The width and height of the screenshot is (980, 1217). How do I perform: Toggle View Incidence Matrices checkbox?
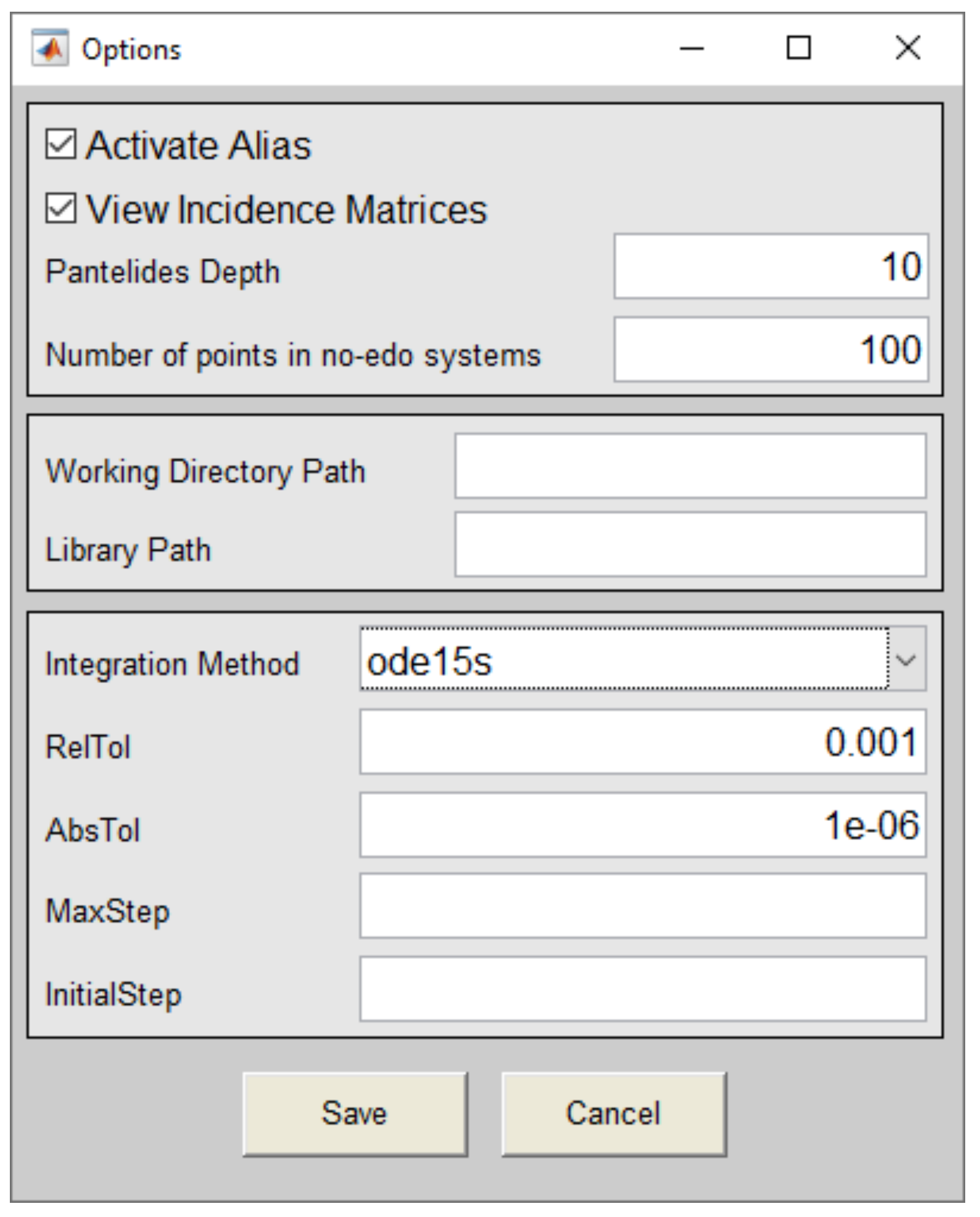(61, 209)
